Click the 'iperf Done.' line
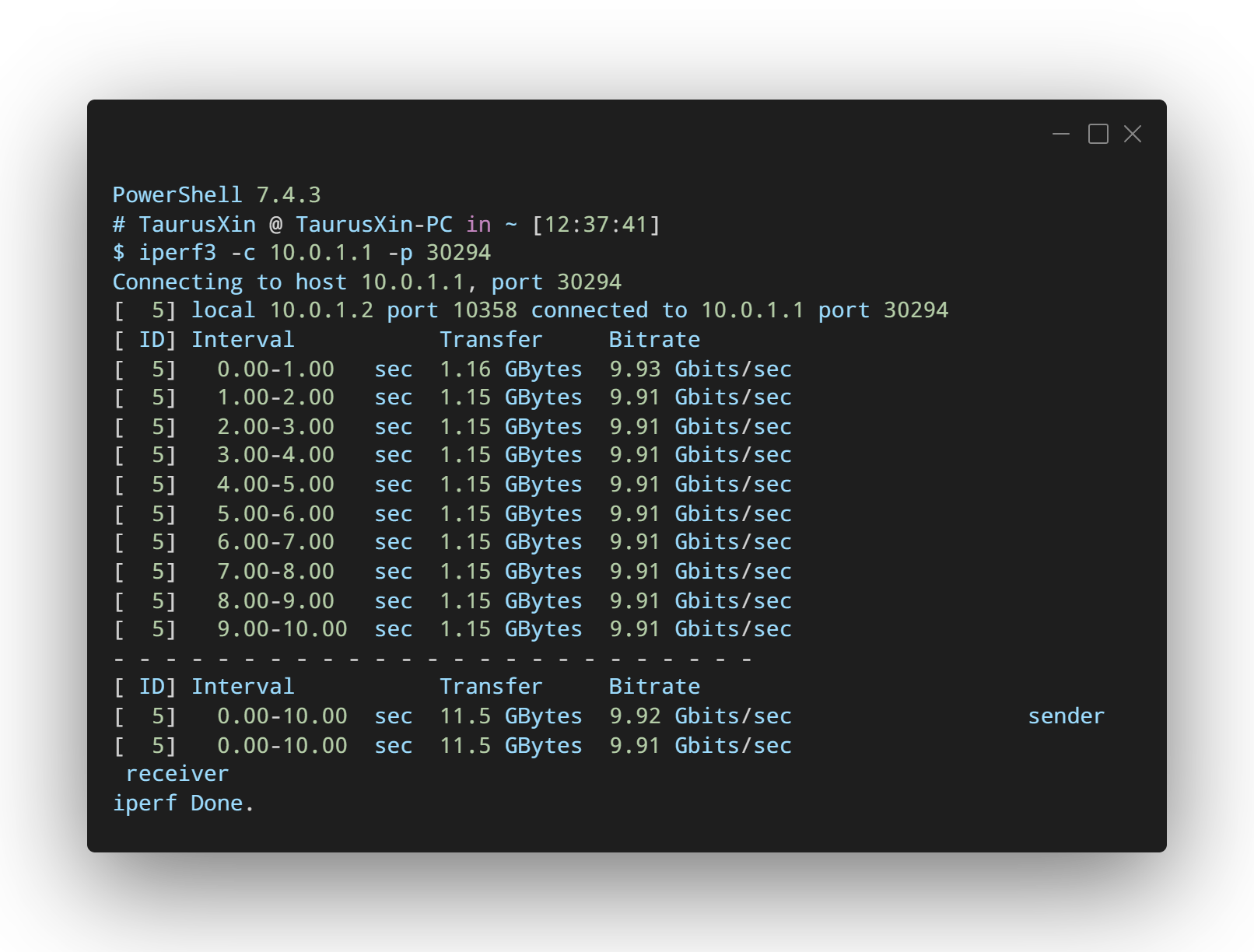The width and height of the screenshot is (1254, 952). click(x=184, y=803)
